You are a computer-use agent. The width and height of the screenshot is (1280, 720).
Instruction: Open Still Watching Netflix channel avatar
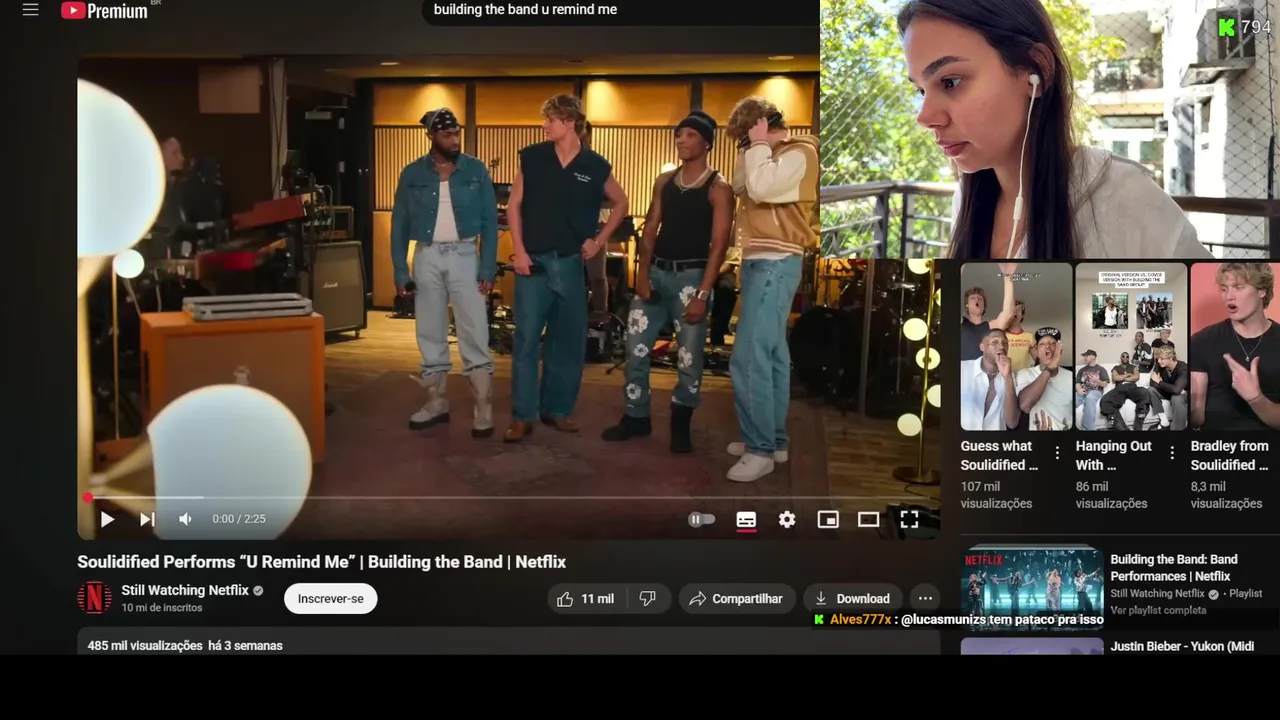95,598
